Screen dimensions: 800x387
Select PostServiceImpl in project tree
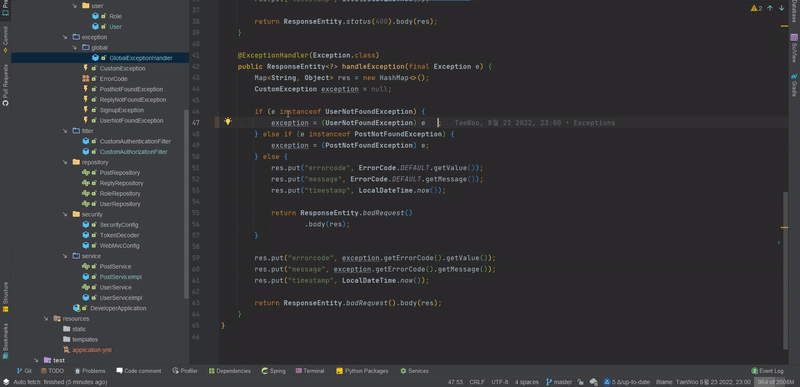pos(120,277)
